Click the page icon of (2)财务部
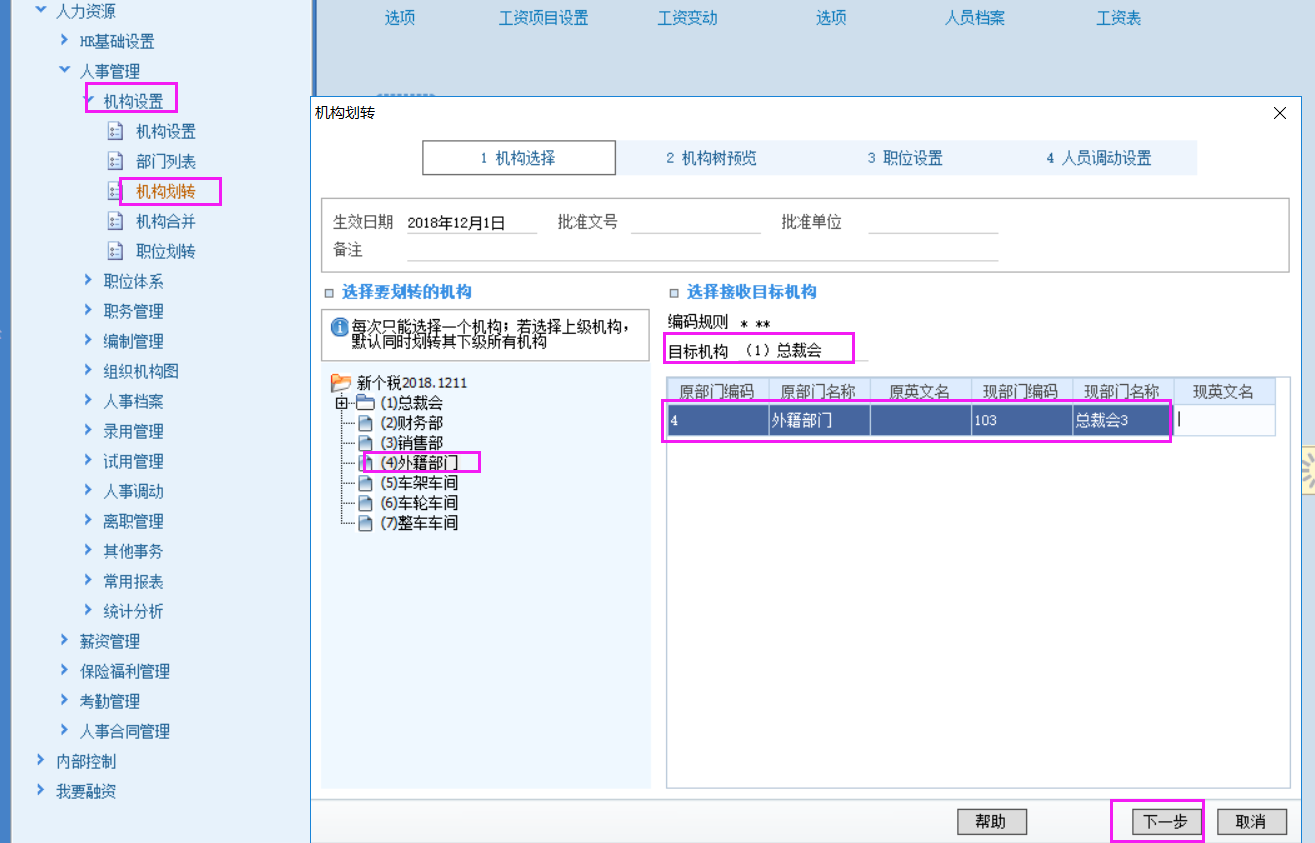The image size is (1315, 843). tap(365, 423)
